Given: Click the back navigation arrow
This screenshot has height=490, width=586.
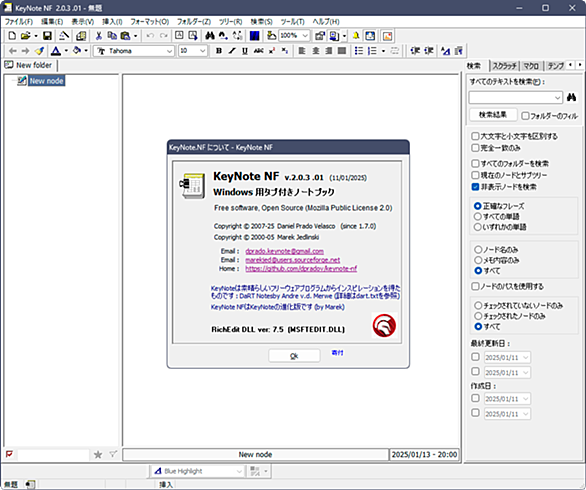Looking at the screenshot, I should (x=12, y=51).
